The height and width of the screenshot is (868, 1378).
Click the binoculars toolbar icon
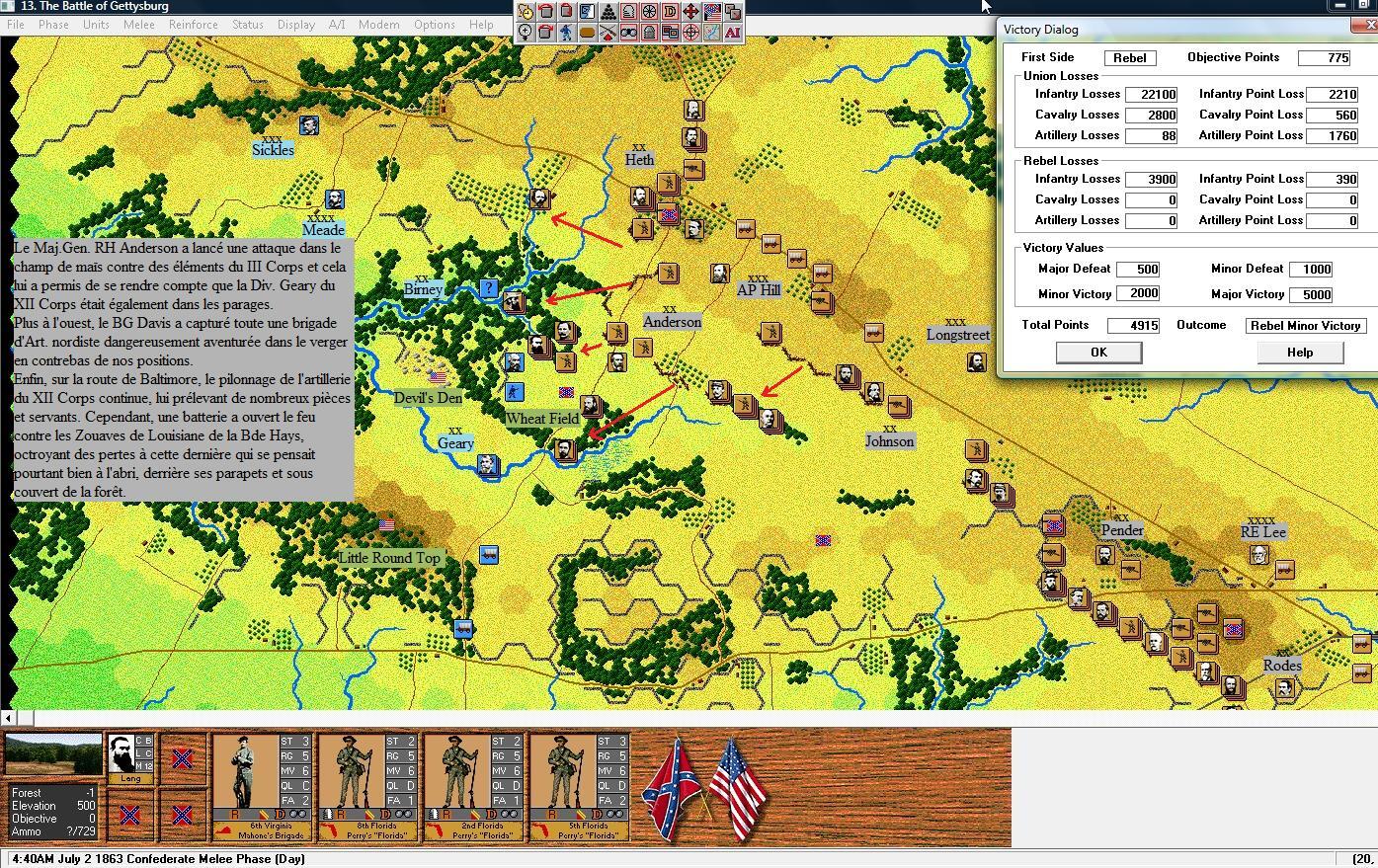[629, 33]
